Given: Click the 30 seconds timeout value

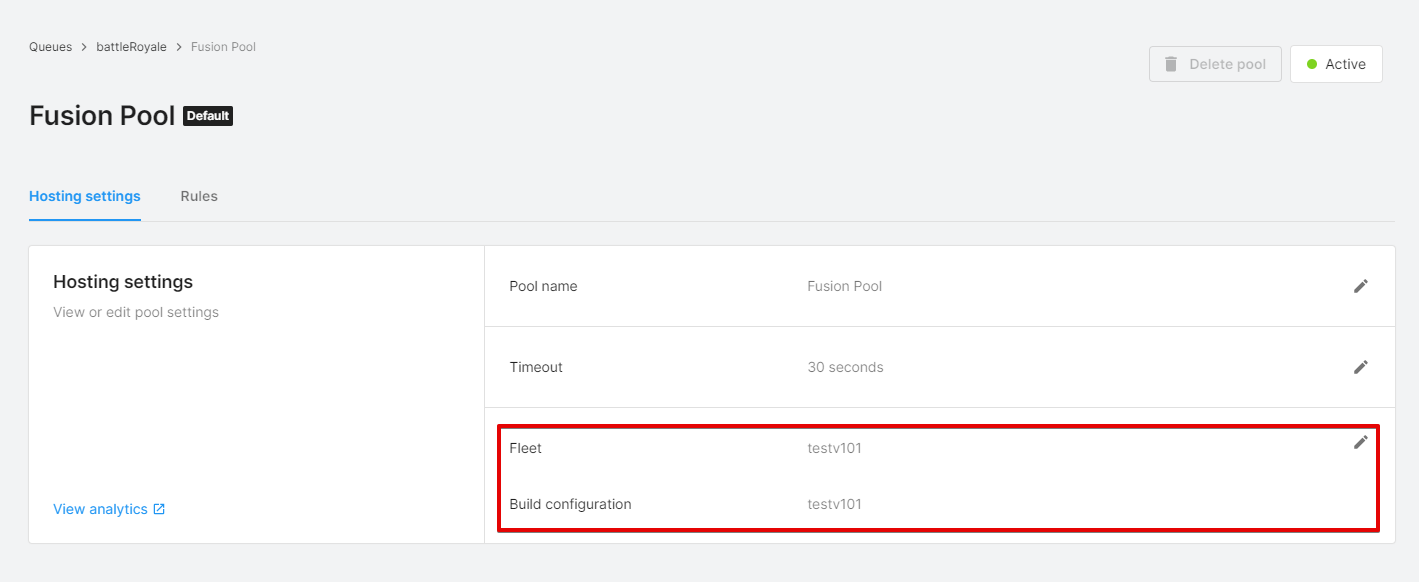Looking at the screenshot, I should [x=845, y=367].
